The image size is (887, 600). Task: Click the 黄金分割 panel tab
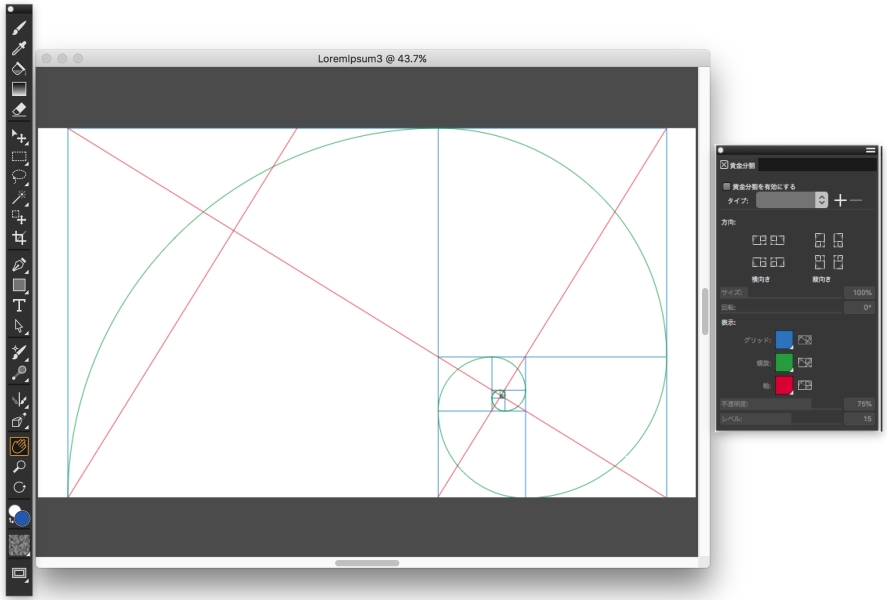coord(739,164)
